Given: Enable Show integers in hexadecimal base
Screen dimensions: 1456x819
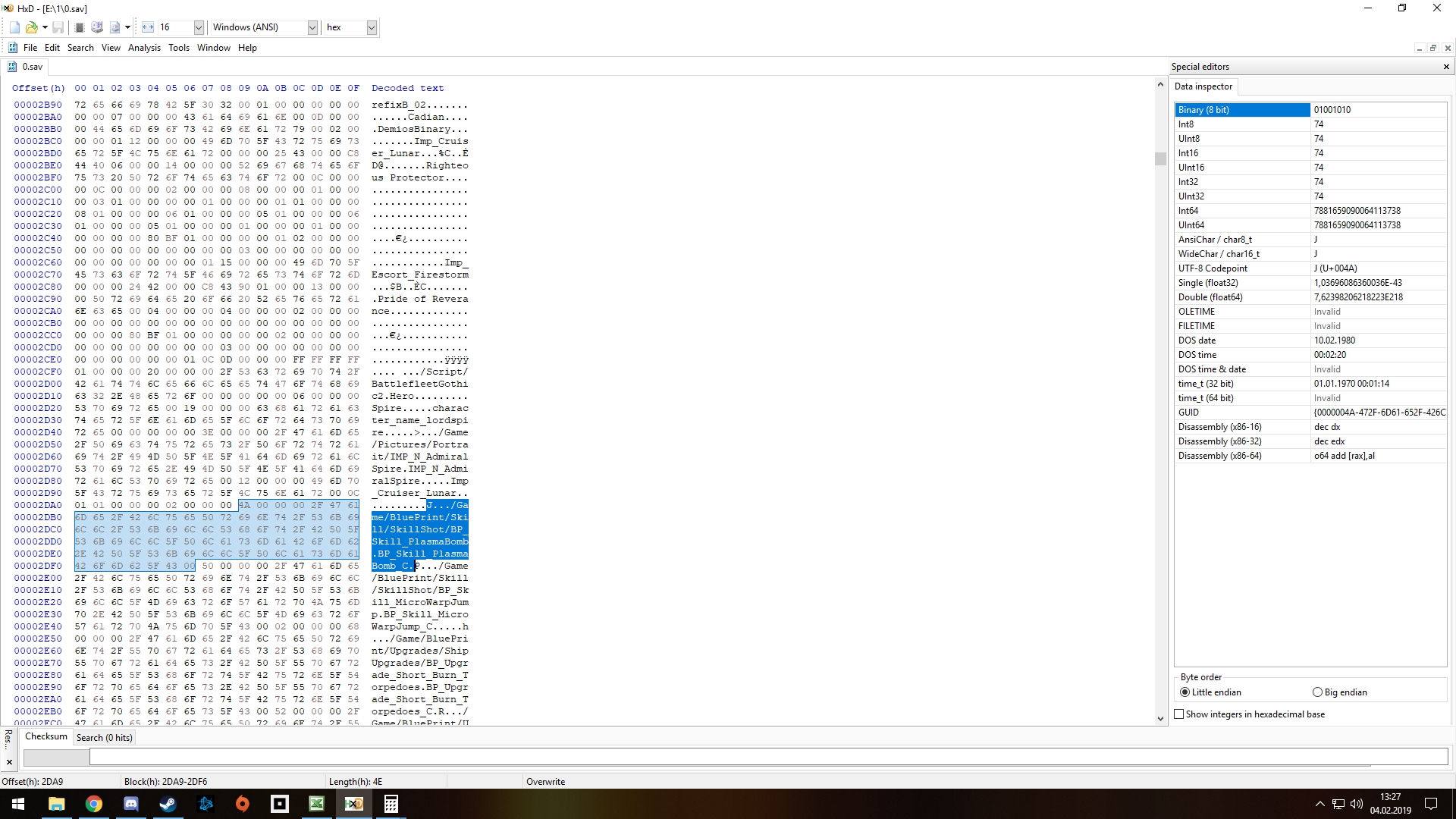Looking at the screenshot, I should tap(1179, 714).
